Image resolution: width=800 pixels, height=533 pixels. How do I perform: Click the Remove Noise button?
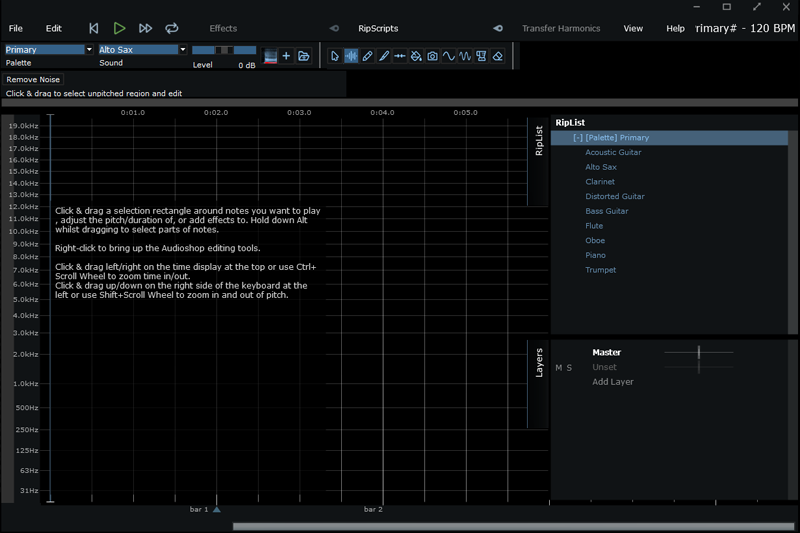point(33,80)
